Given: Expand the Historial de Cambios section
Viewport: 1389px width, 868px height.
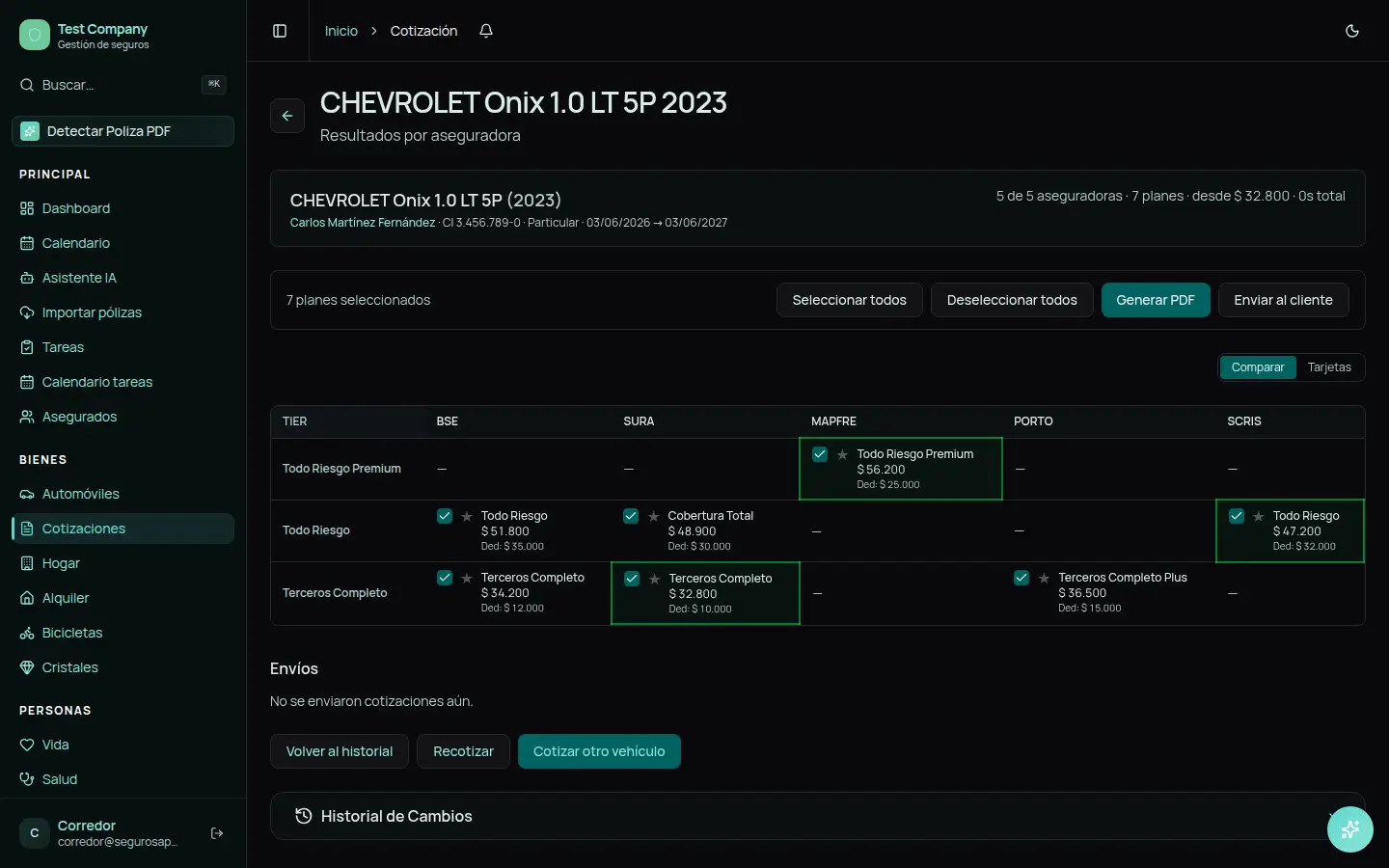Looking at the screenshot, I should click(818, 816).
